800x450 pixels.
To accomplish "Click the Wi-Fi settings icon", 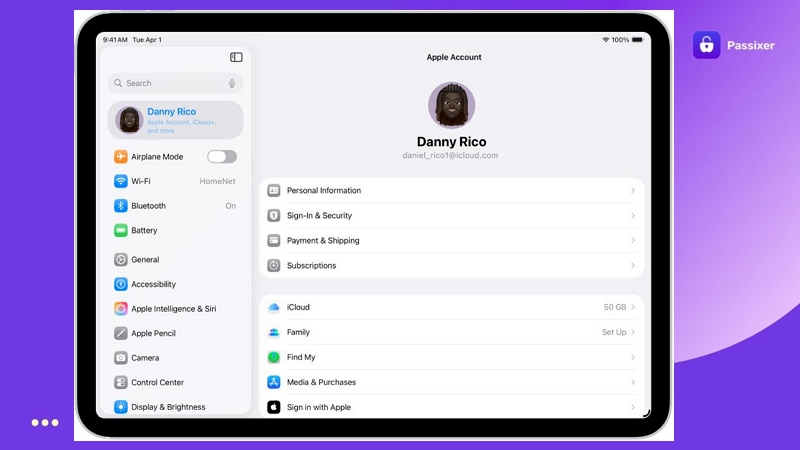I will [x=120, y=181].
